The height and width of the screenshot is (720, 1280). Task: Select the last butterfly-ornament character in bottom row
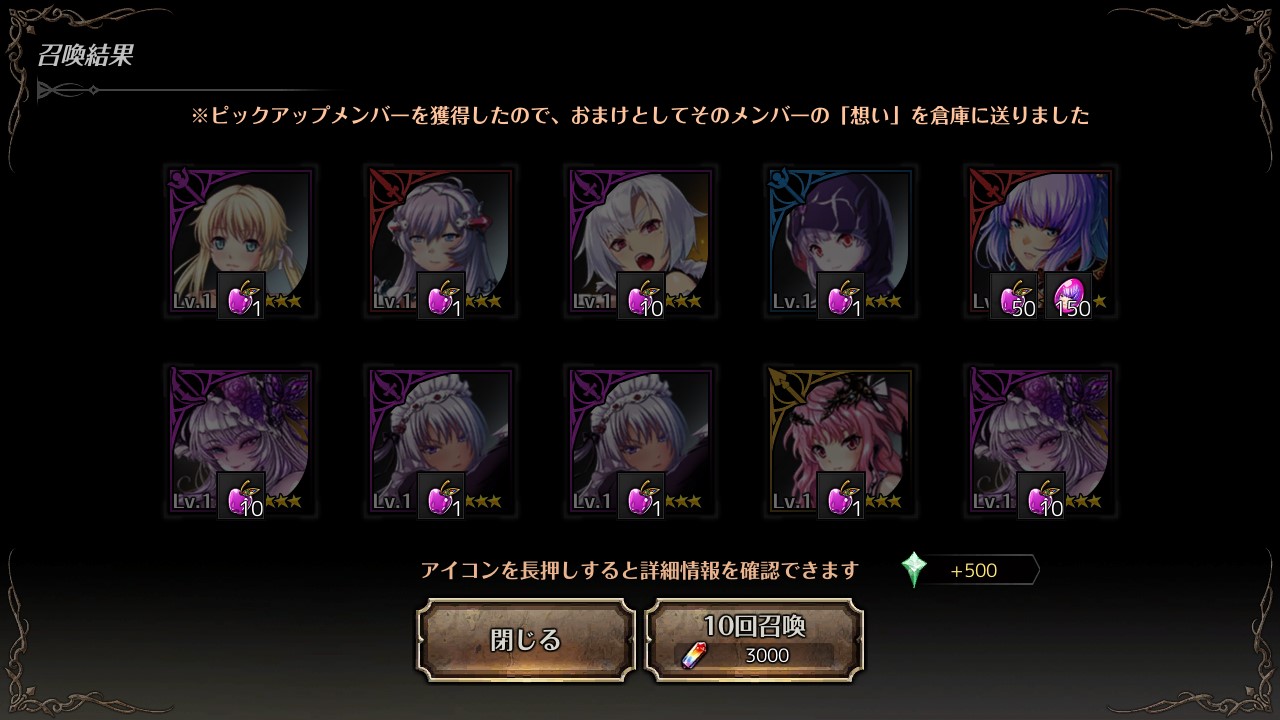[x=1040, y=442]
